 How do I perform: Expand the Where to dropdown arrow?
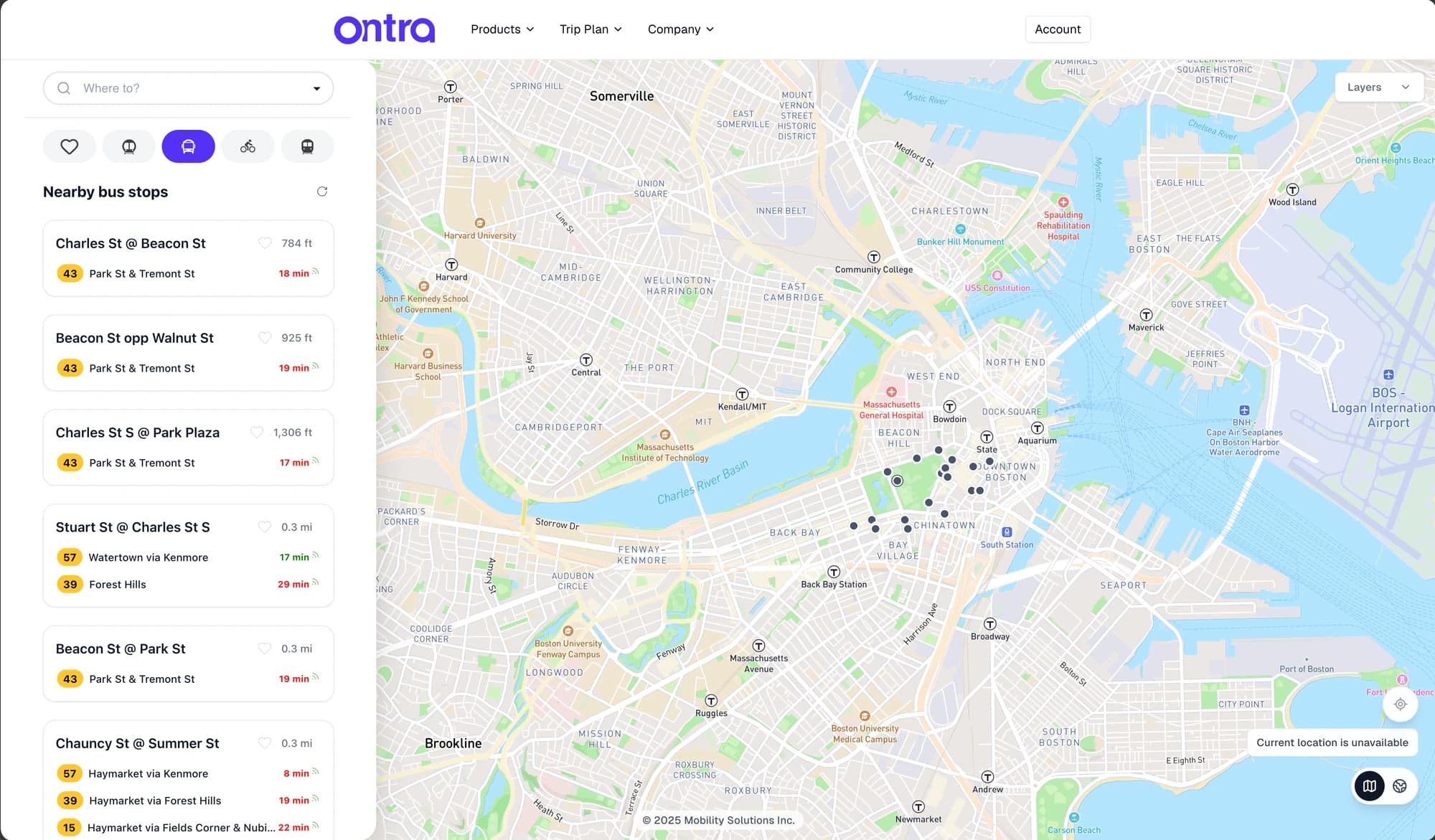tap(316, 88)
